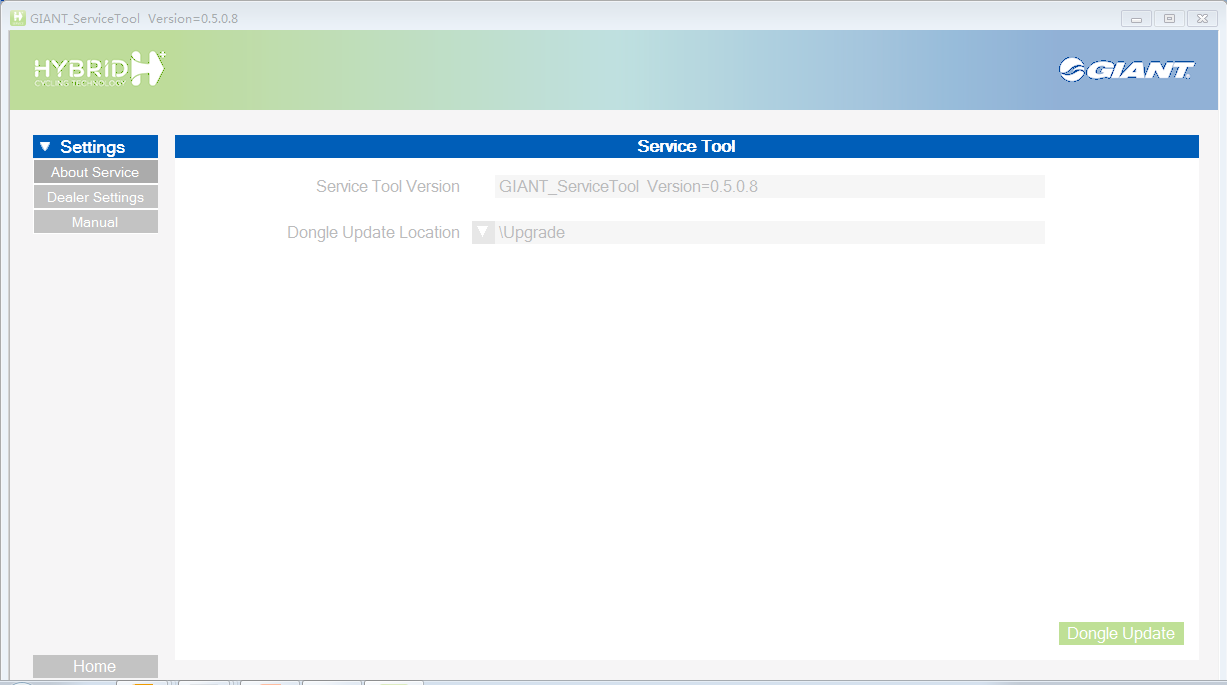Click the \Upgrade location field

point(770,232)
